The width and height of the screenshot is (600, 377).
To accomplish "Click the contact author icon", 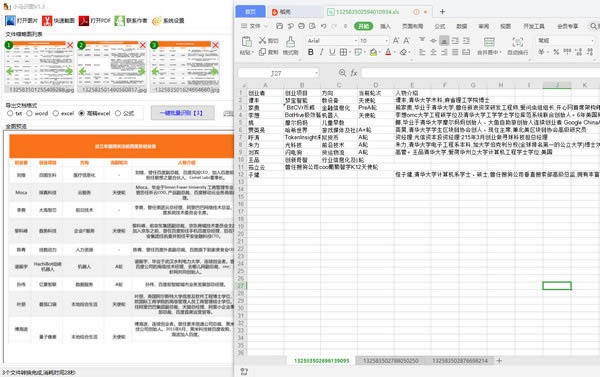I will (x=120, y=20).
